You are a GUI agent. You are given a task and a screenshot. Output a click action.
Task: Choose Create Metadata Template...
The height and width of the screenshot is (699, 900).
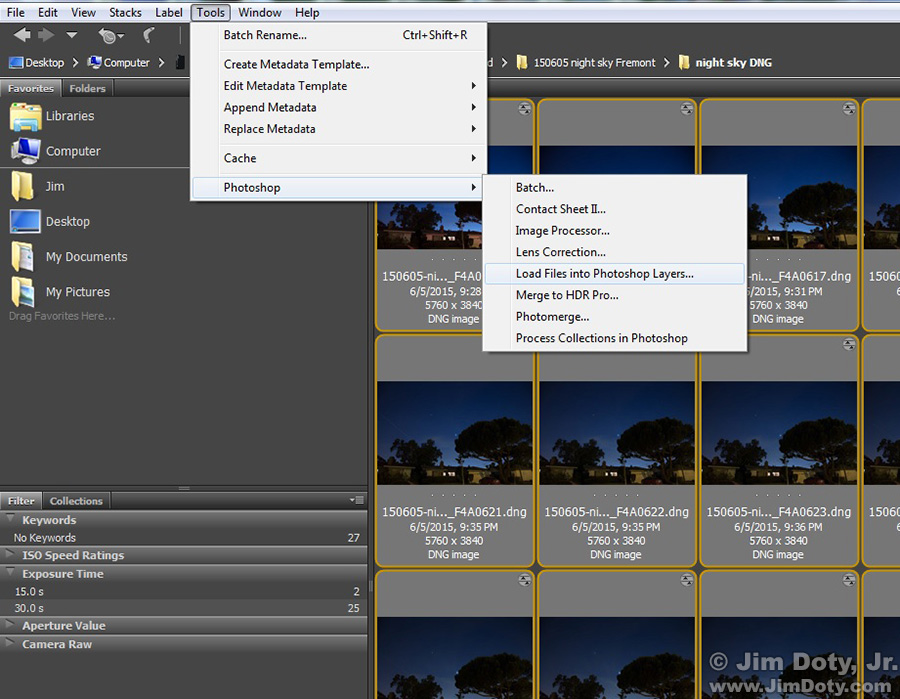(339, 64)
